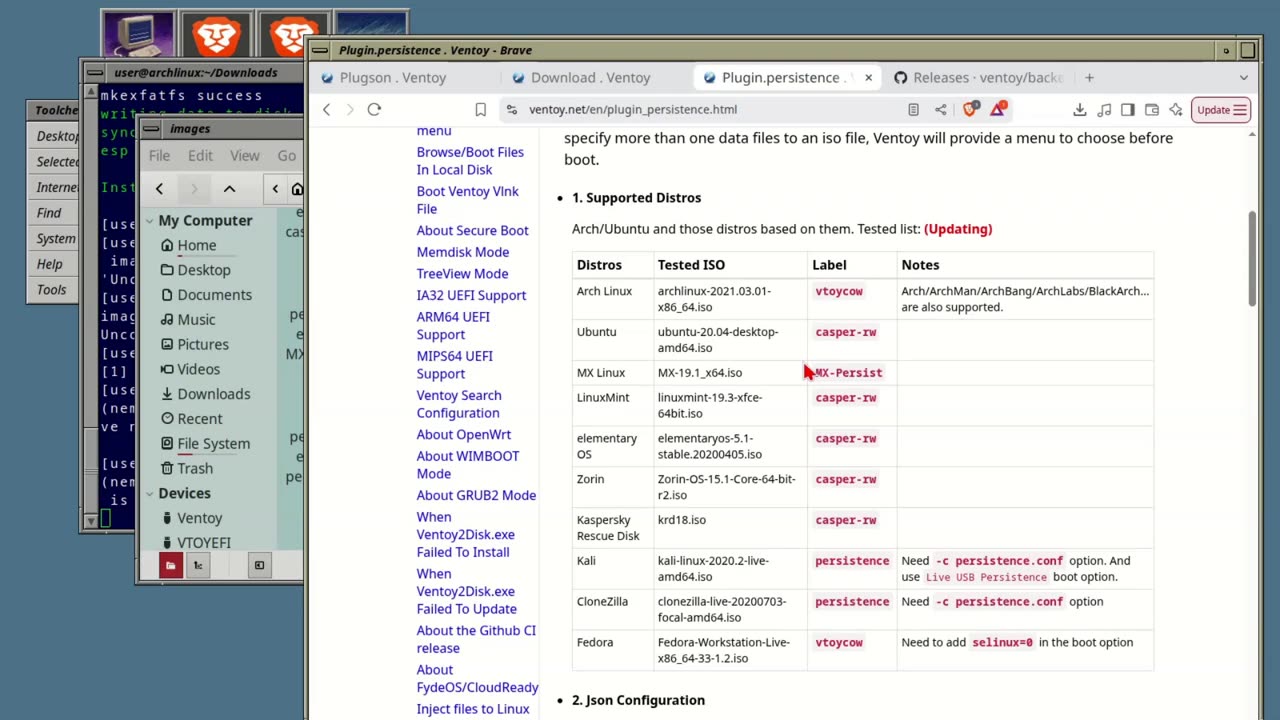1280x720 pixels.
Task: Open ARM64 UEFI Support link
Action: [453, 325]
